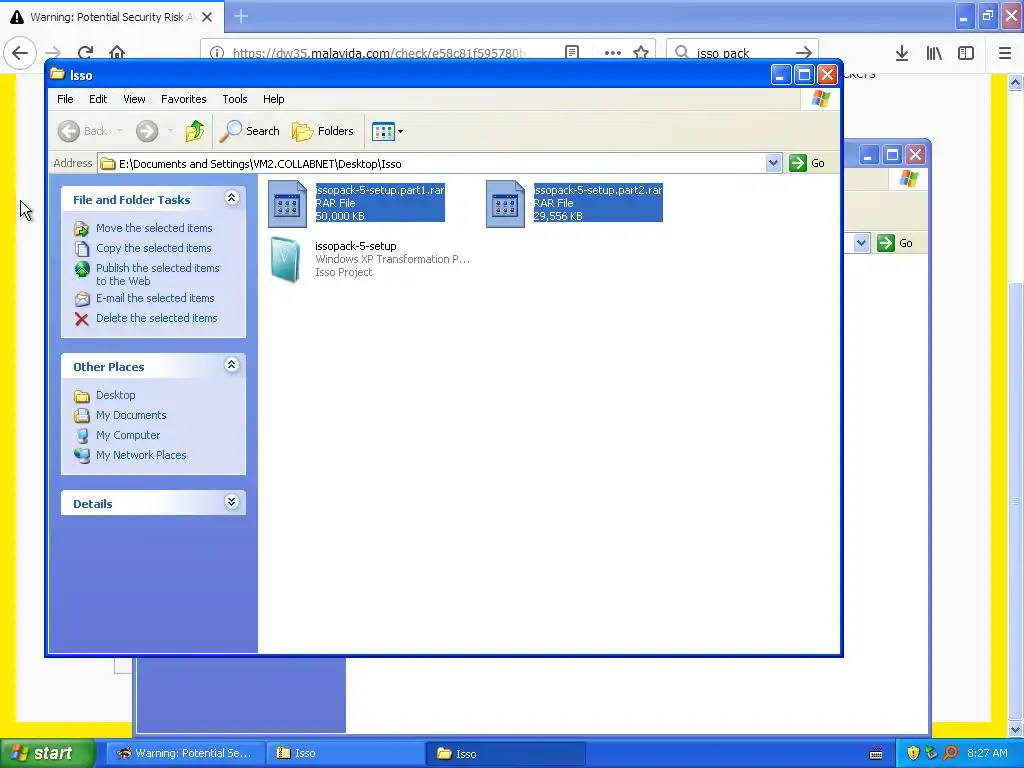Screen dimensions: 1024x768
Task: Open Firefox hamburger menu
Action: point(1005,53)
